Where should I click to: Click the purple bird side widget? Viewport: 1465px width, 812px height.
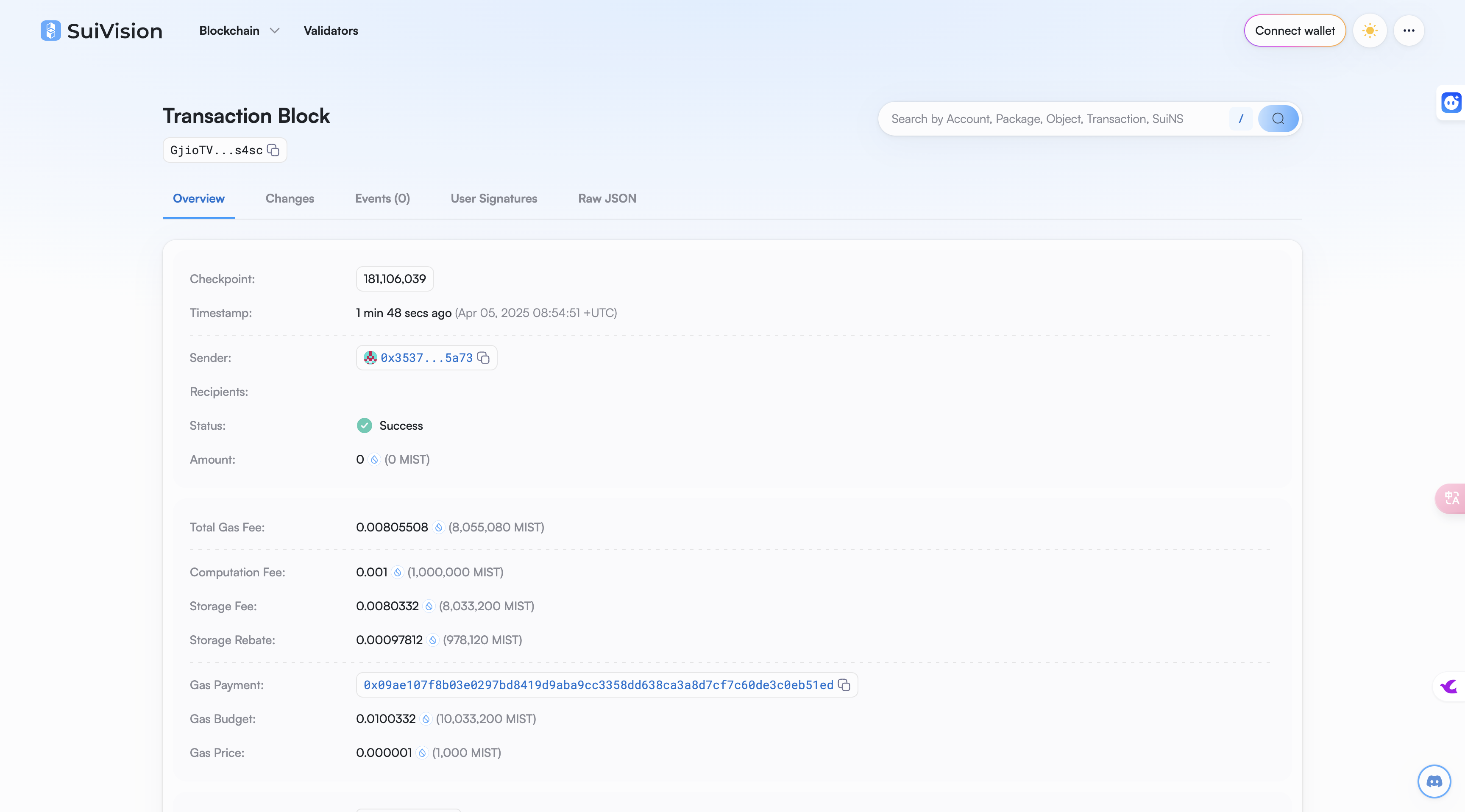click(1449, 686)
